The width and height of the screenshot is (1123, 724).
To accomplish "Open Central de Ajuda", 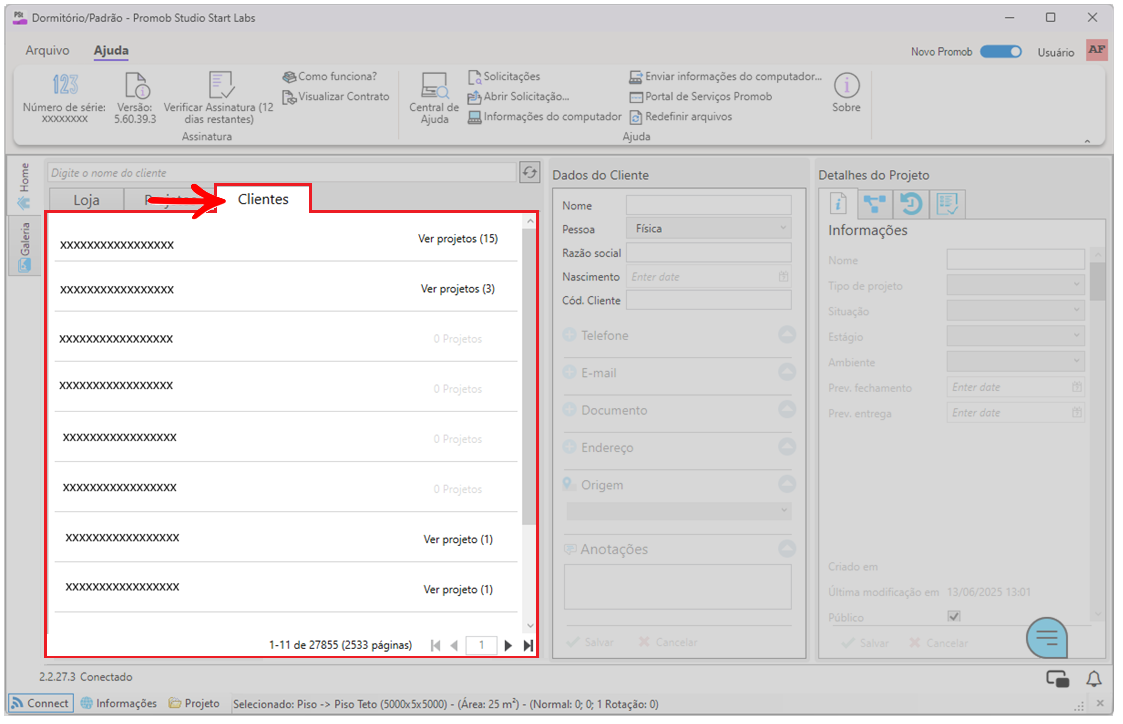I will point(434,98).
